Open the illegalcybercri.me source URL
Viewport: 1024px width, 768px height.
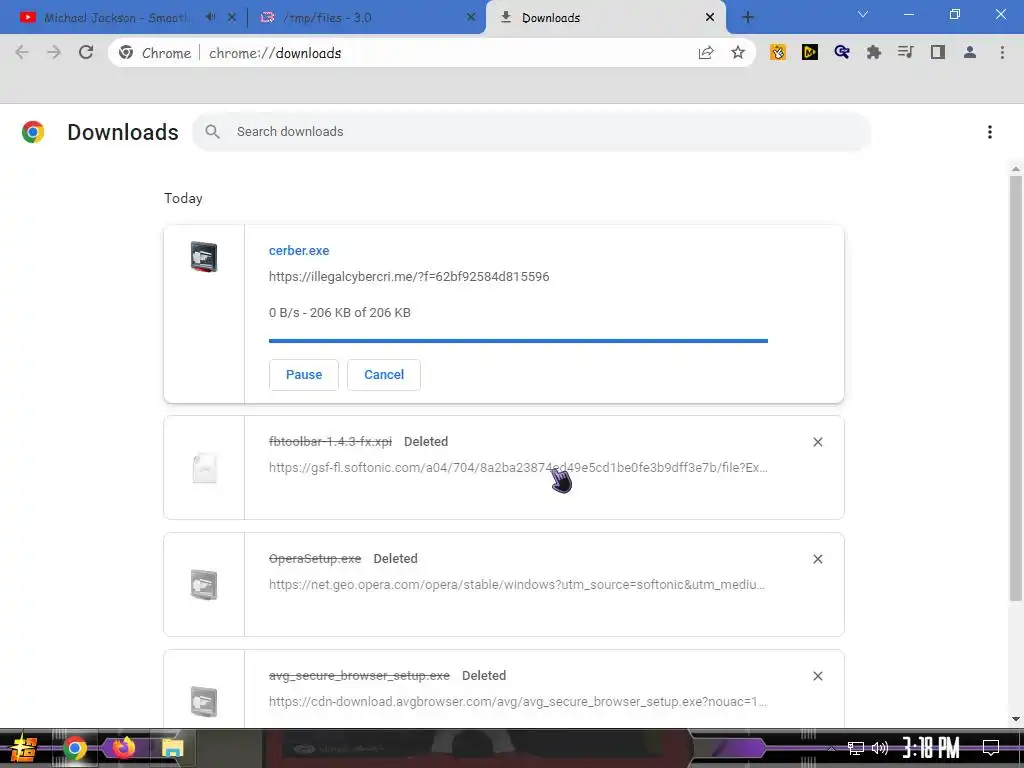click(409, 276)
